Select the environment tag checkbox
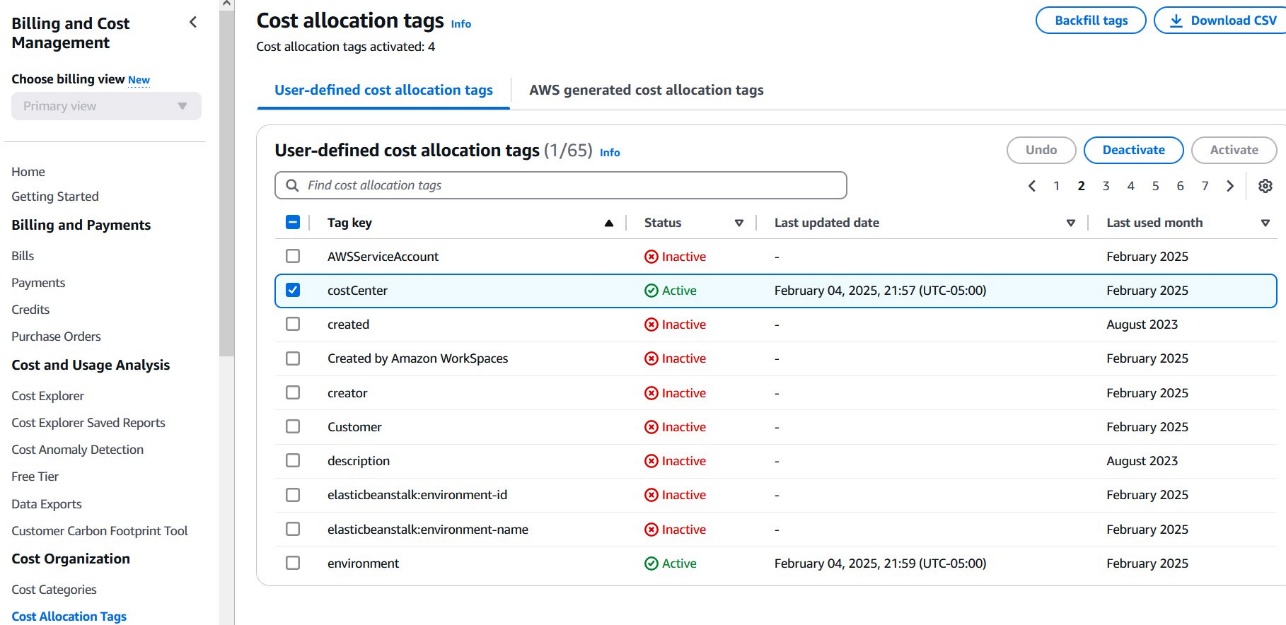The height and width of the screenshot is (625, 1286). pos(293,563)
